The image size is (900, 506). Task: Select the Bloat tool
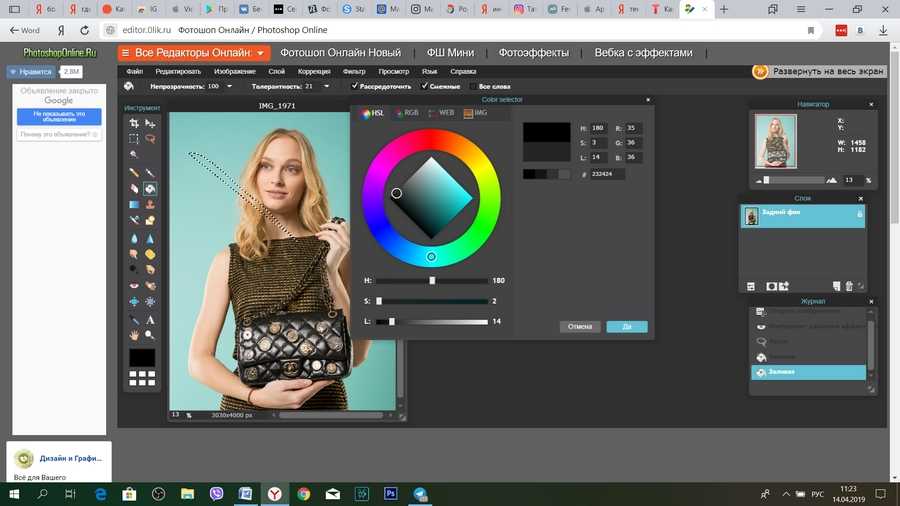pyautogui.click(x=134, y=301)
